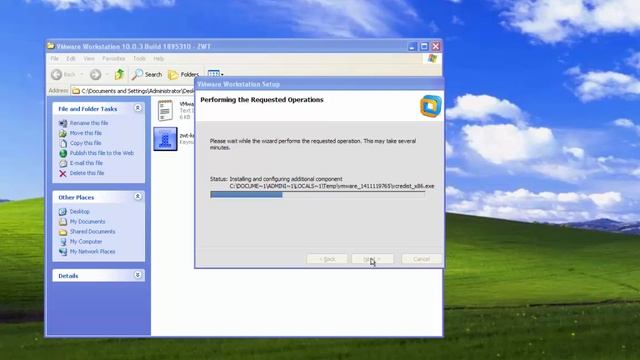640x360 pixels.
Task: Expand the Details panel
Action: pyautogui.click(x=138, y=275)
